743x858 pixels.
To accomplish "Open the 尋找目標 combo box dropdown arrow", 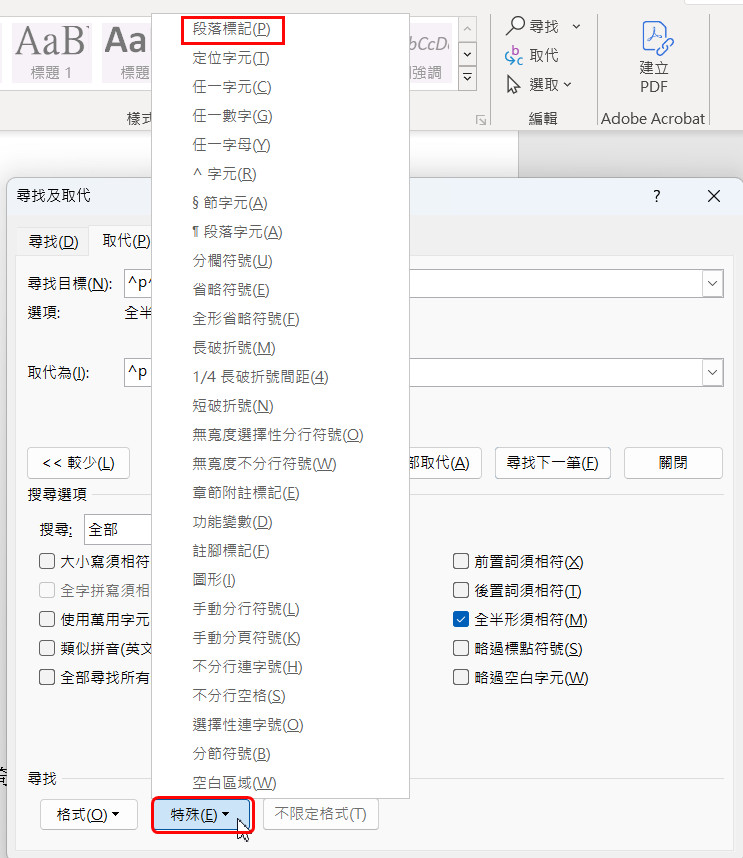I will 713,284.
